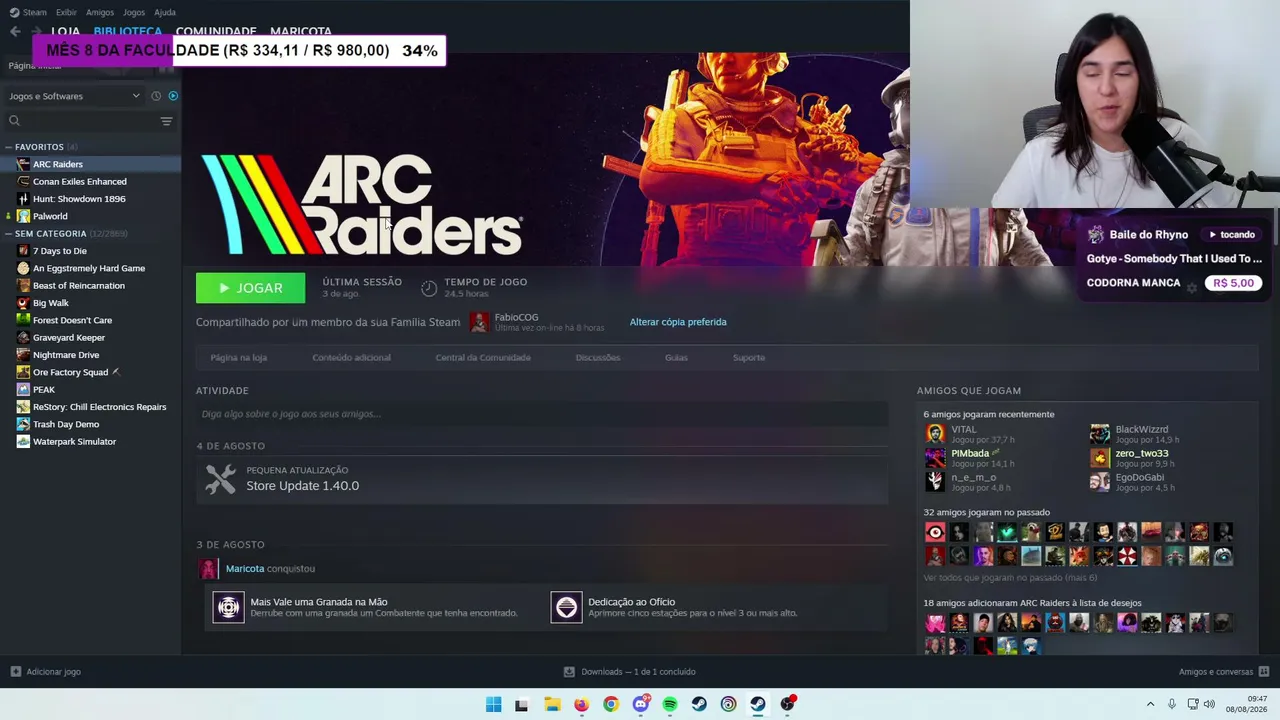Open the Ajuda menu

click(x=165, y=12)
